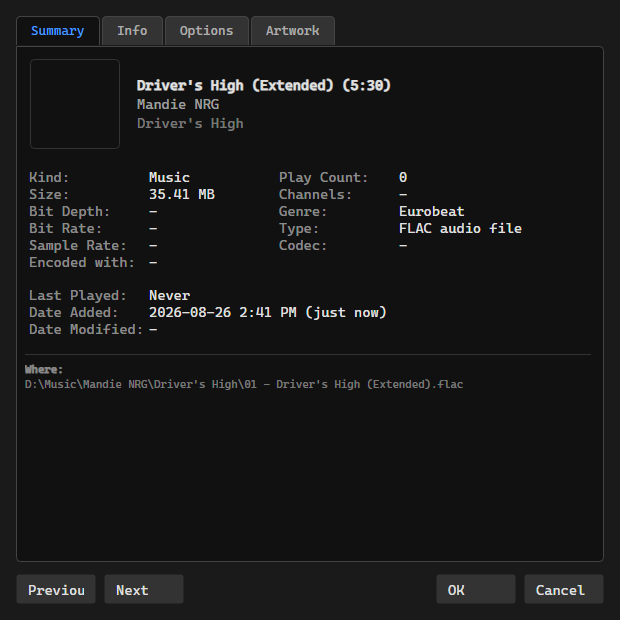Switch to the Summary tab

click(58, 31)
